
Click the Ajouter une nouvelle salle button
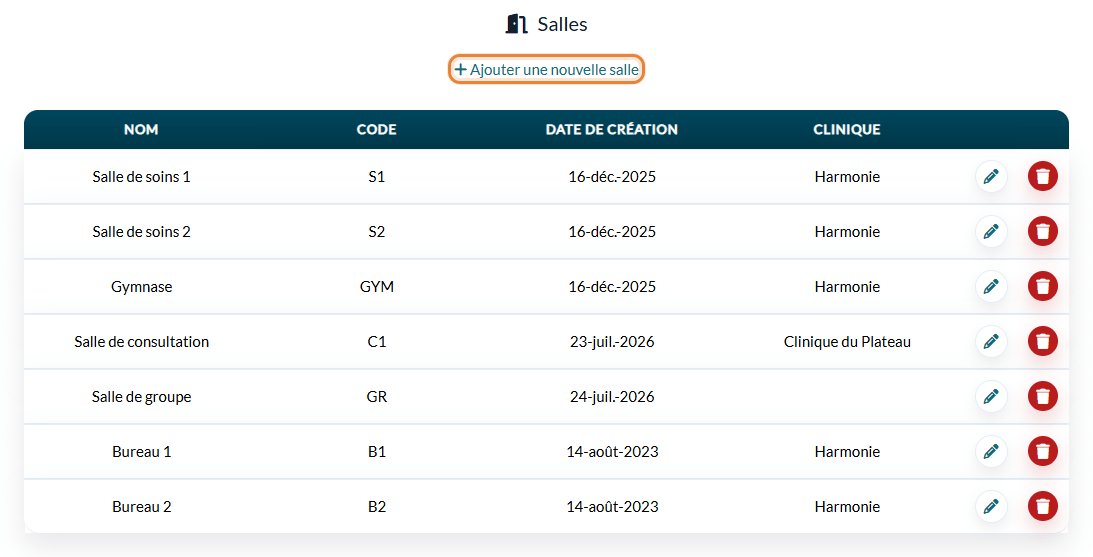[546, 70]
